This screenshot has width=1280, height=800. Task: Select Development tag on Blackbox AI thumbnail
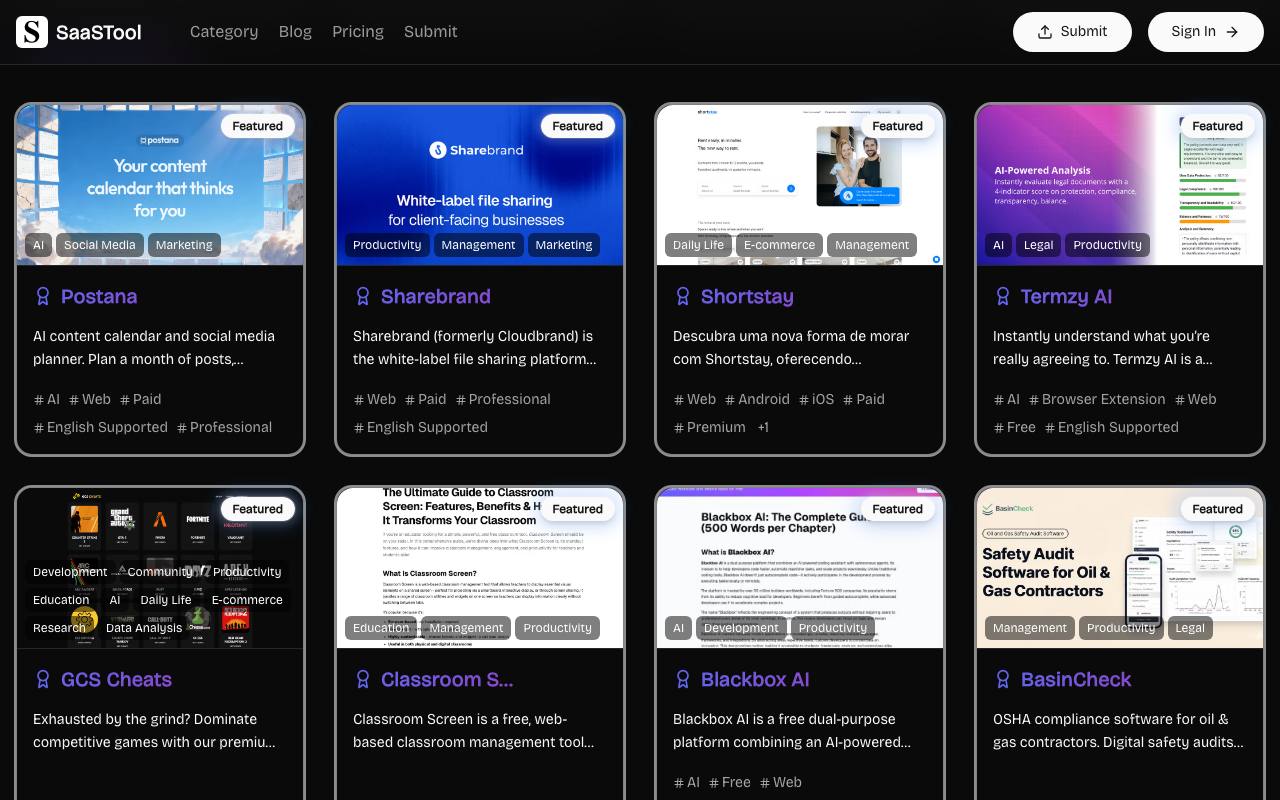(741, 628)
